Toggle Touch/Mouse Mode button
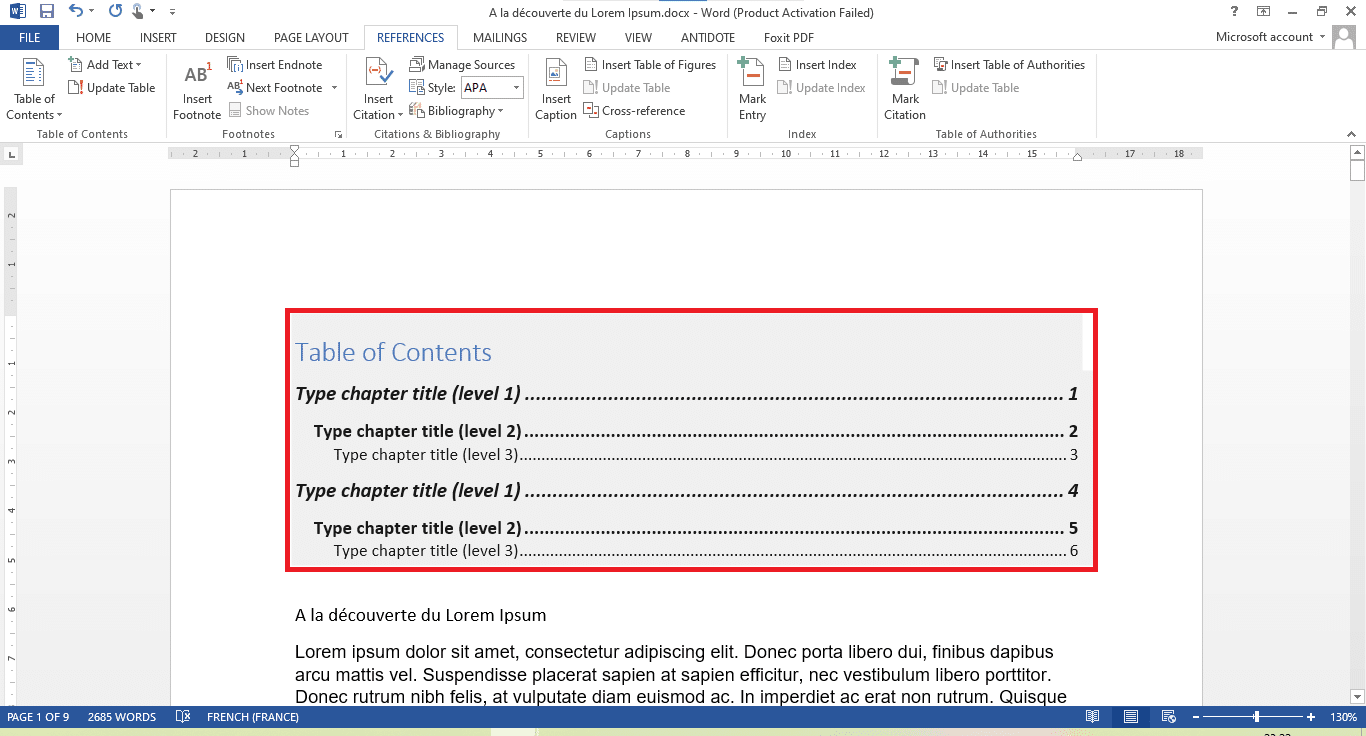 (139, 12)
